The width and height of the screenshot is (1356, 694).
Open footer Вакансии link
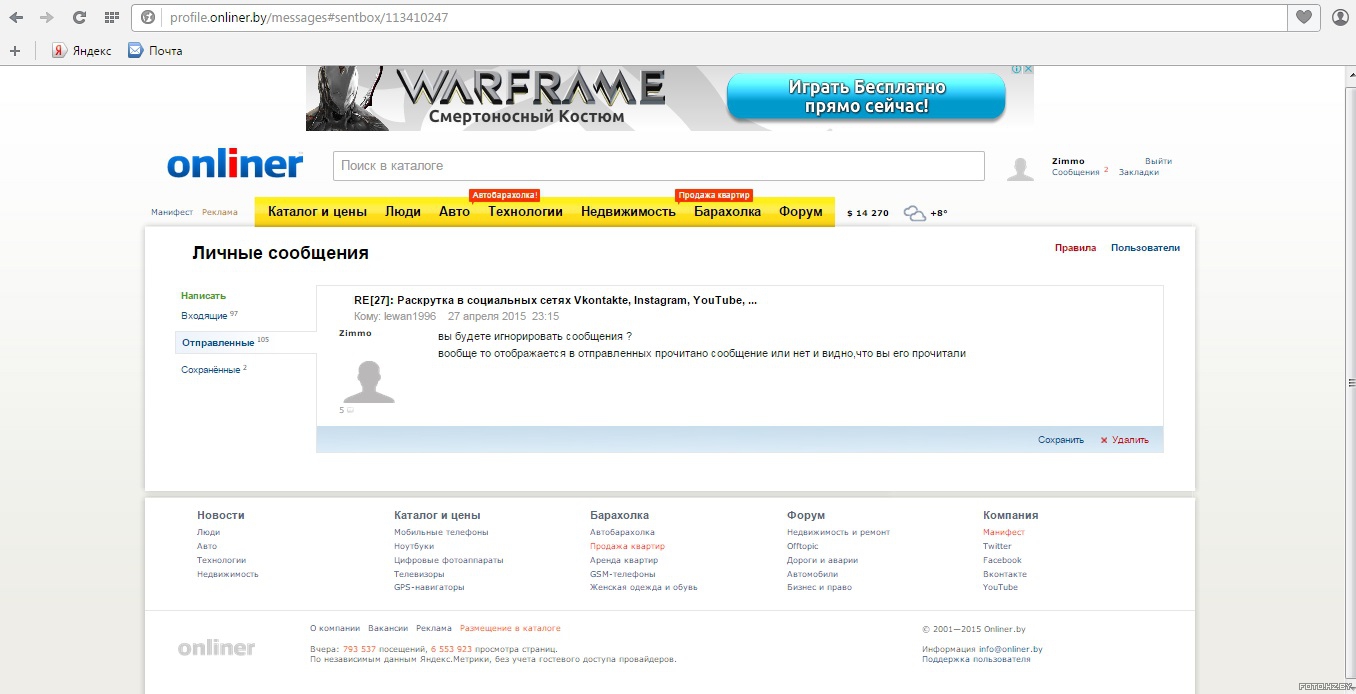[x=388, y=628]
